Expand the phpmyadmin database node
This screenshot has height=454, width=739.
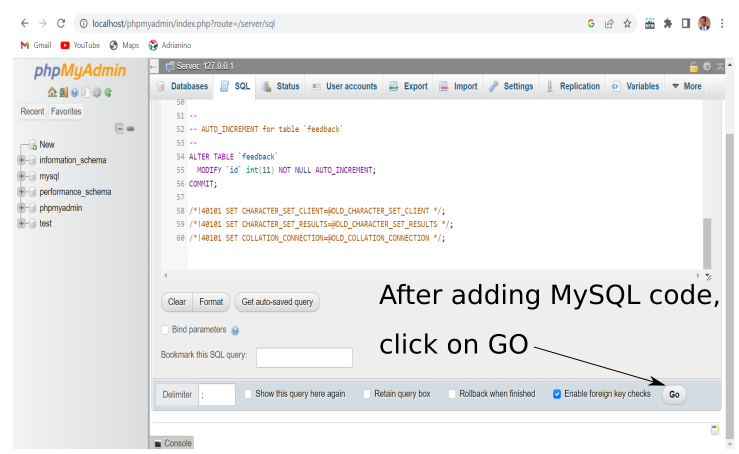[x=21, y=208]
